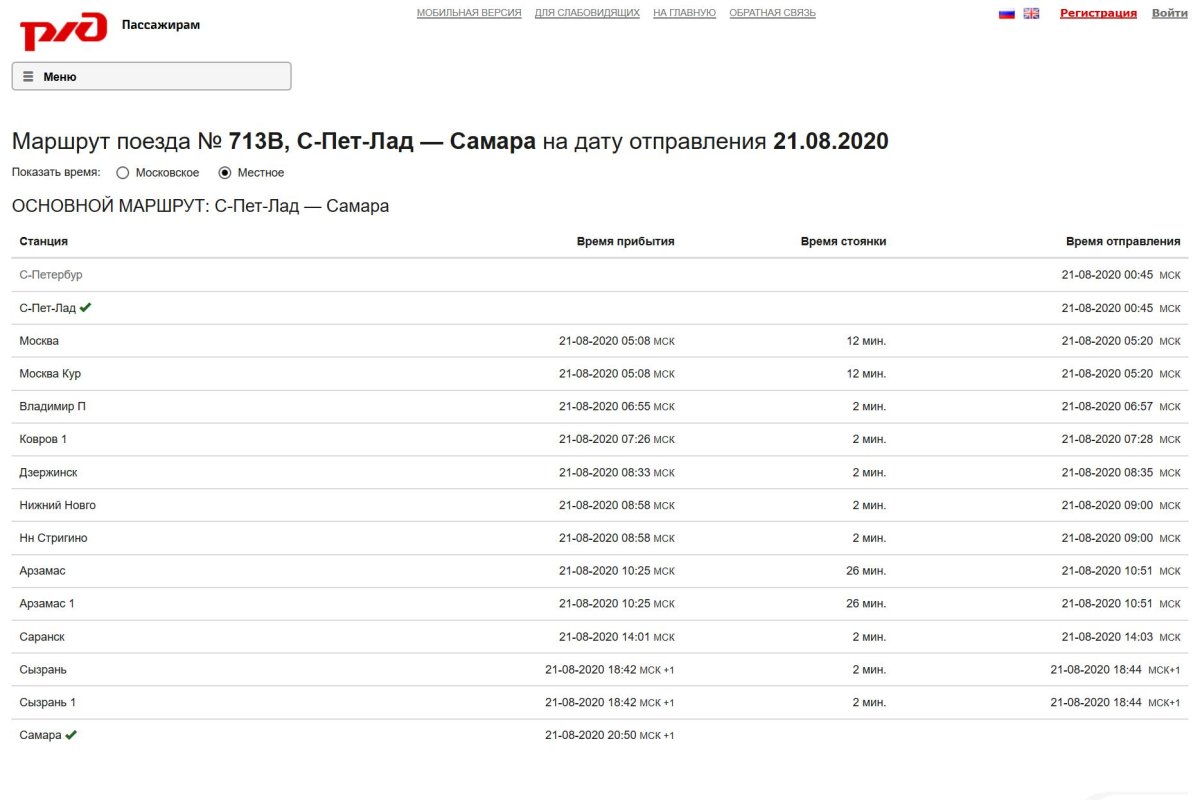Click green checkmark next to С-Пет-Лад
1200x800 pixels.
coord(86,307)
